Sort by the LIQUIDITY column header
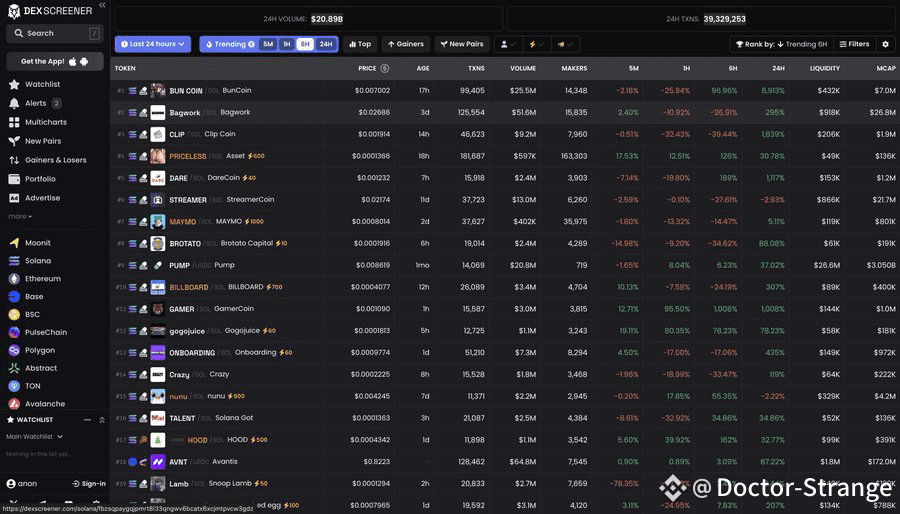This screenshot has width=900, height=514. (824, 68)
